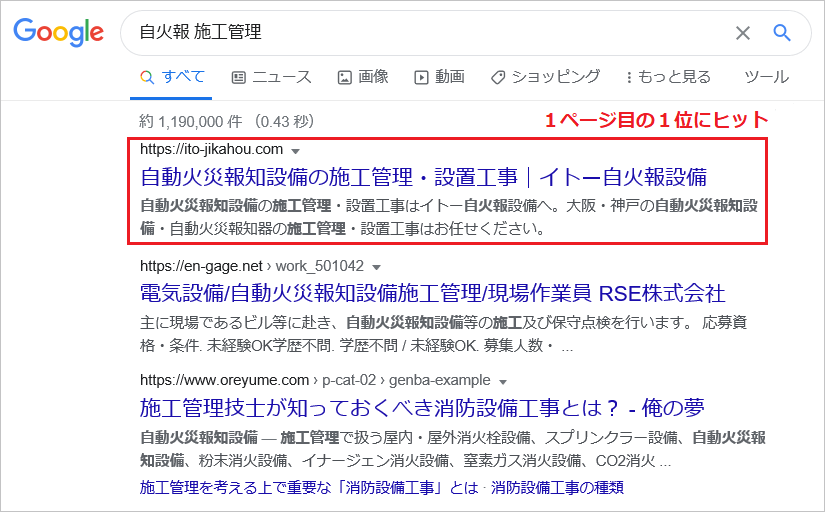
Task: Switch to the 動画 tab
Action: click(x=439, y=77)
